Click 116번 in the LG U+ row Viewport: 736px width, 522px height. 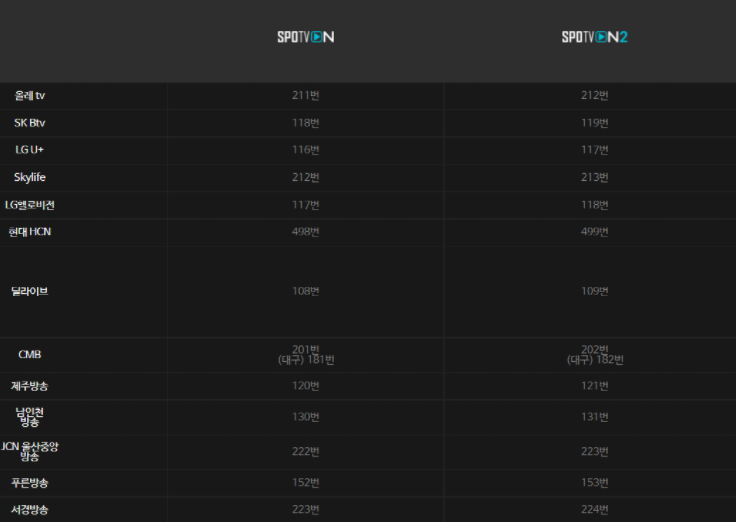pos(306,150)
